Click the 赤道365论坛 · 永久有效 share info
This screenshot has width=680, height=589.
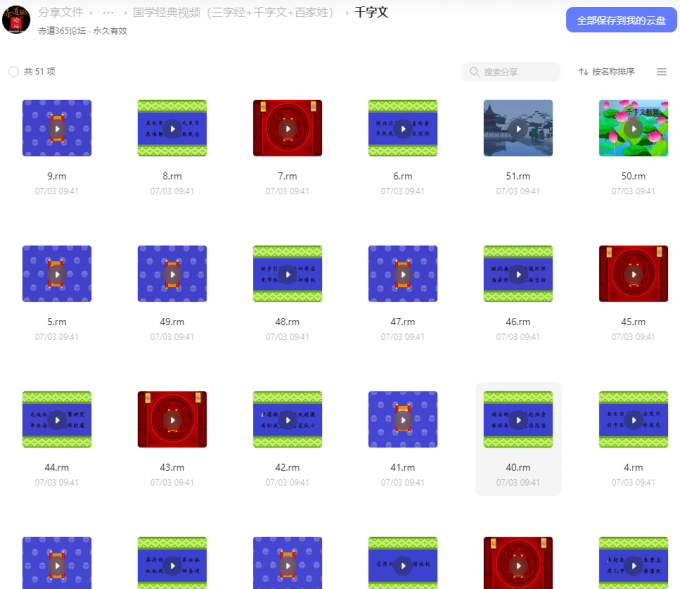(x=82, y=31)
